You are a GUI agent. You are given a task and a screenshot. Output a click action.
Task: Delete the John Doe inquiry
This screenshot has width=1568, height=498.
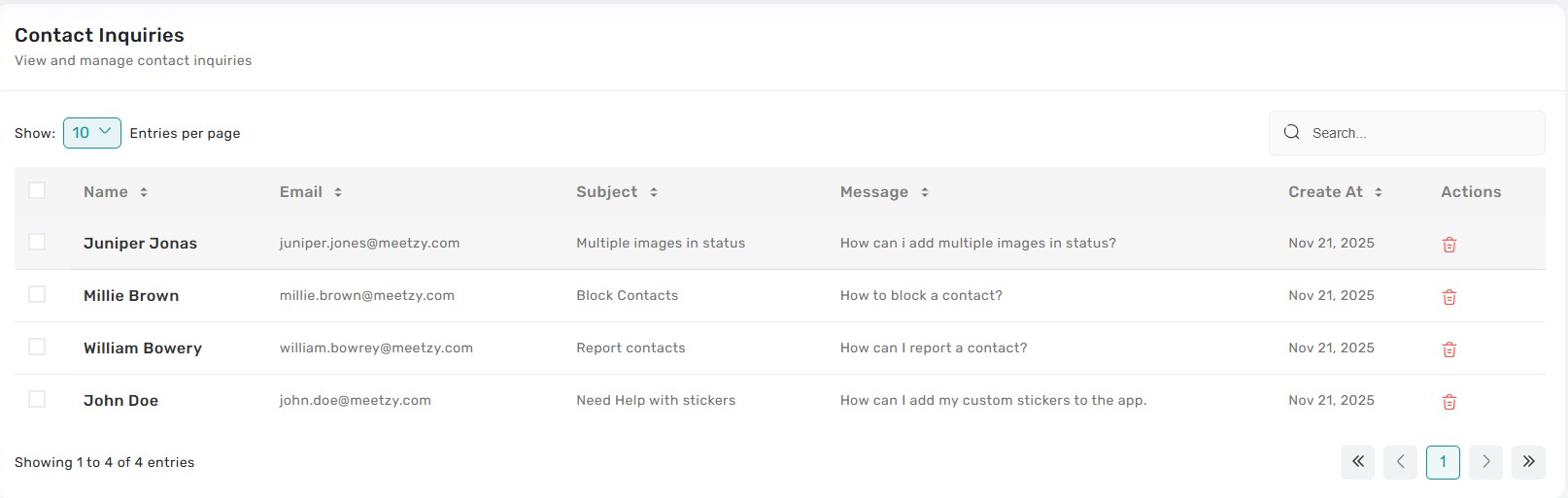point(1449,402)
